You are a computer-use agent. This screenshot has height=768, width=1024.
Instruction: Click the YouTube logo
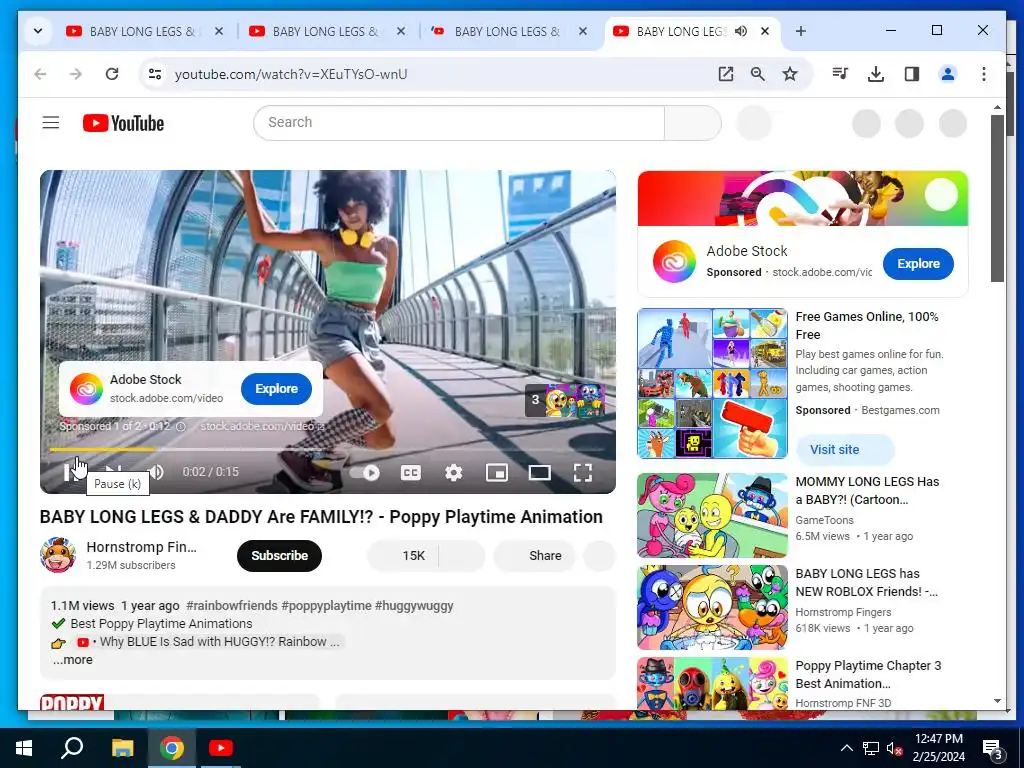pyautogui.click(x=123, y=123)
